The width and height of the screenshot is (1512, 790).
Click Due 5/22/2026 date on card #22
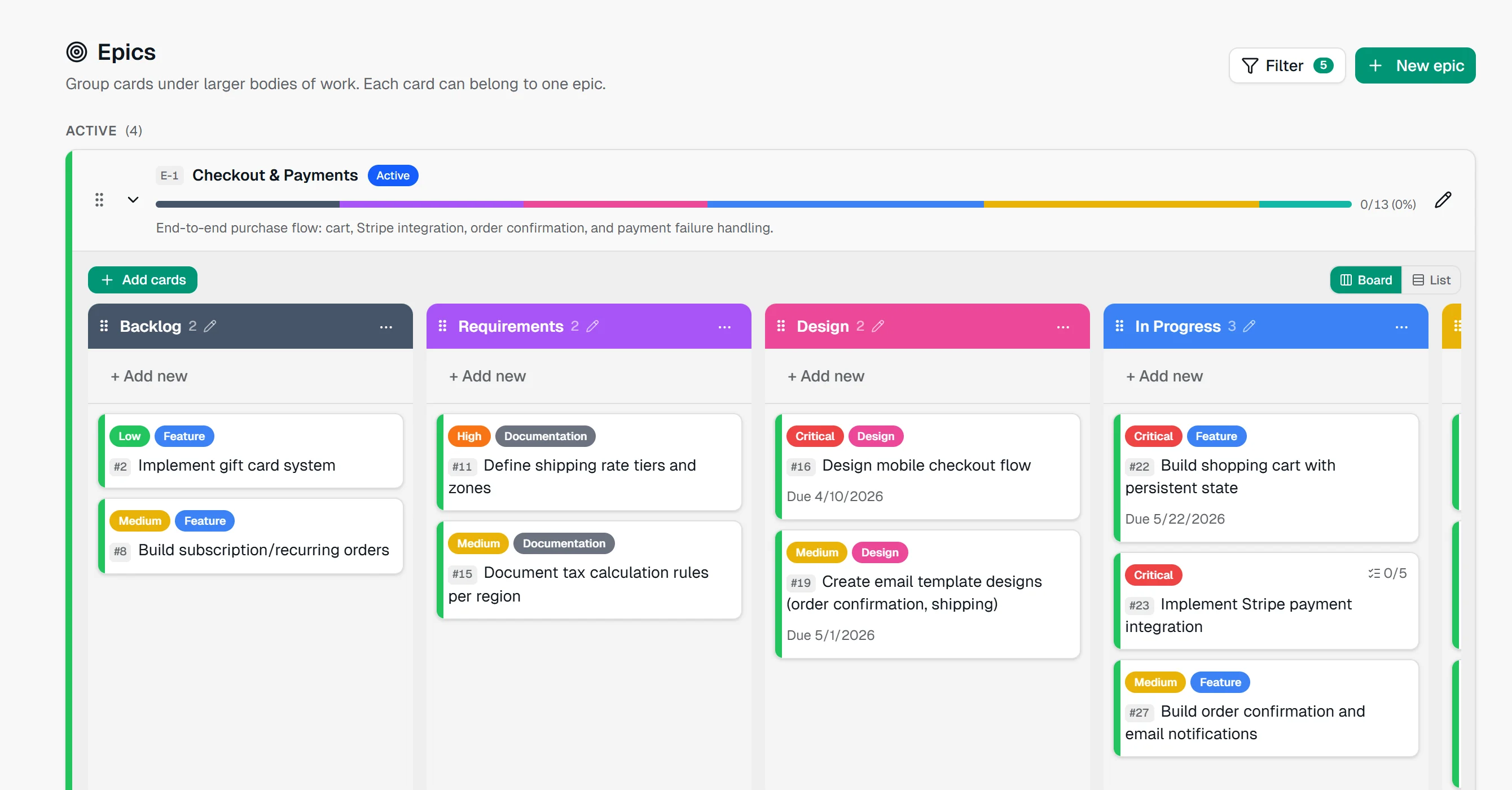pos(1175,520)
